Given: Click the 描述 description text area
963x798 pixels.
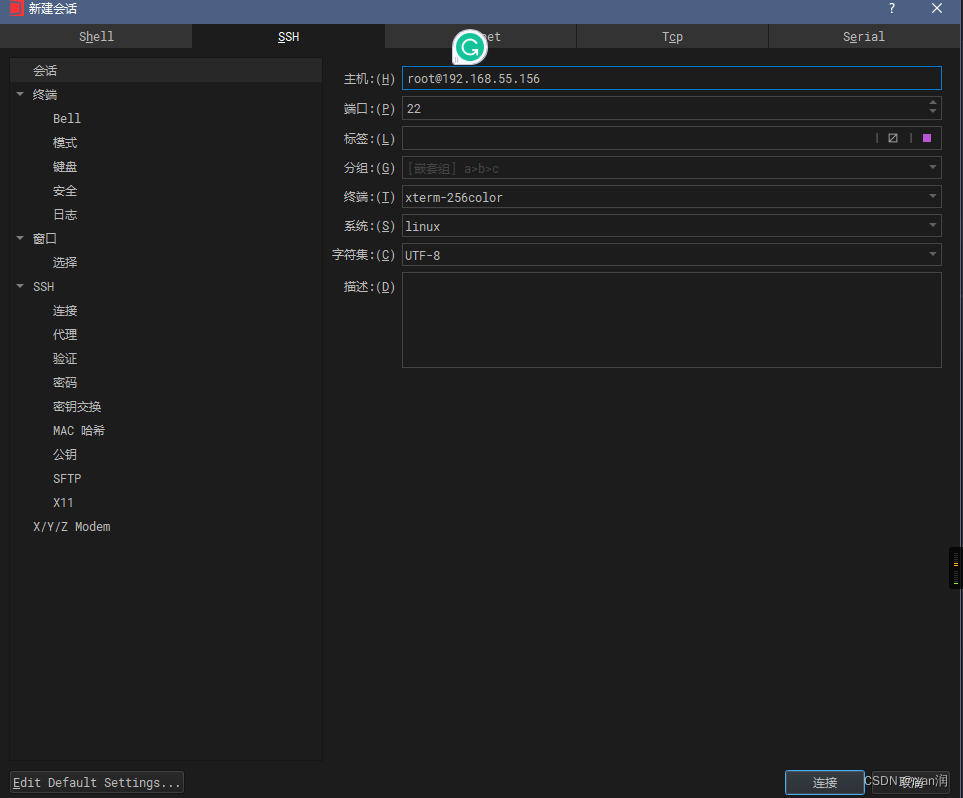Looking at the screenshot, I should (x=671, y=320).
